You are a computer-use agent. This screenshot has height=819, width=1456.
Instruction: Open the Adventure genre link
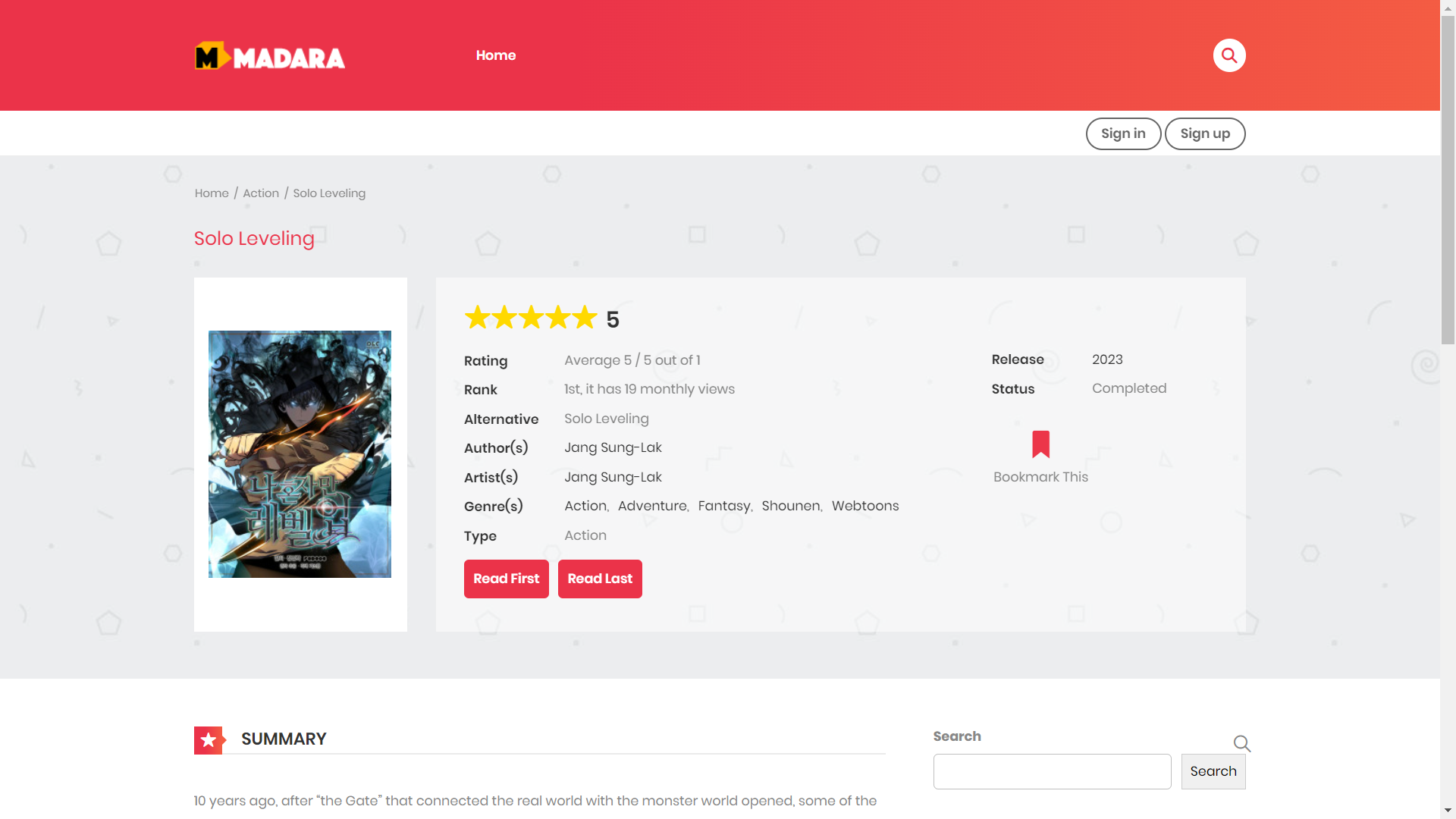[x=651, y=506]
